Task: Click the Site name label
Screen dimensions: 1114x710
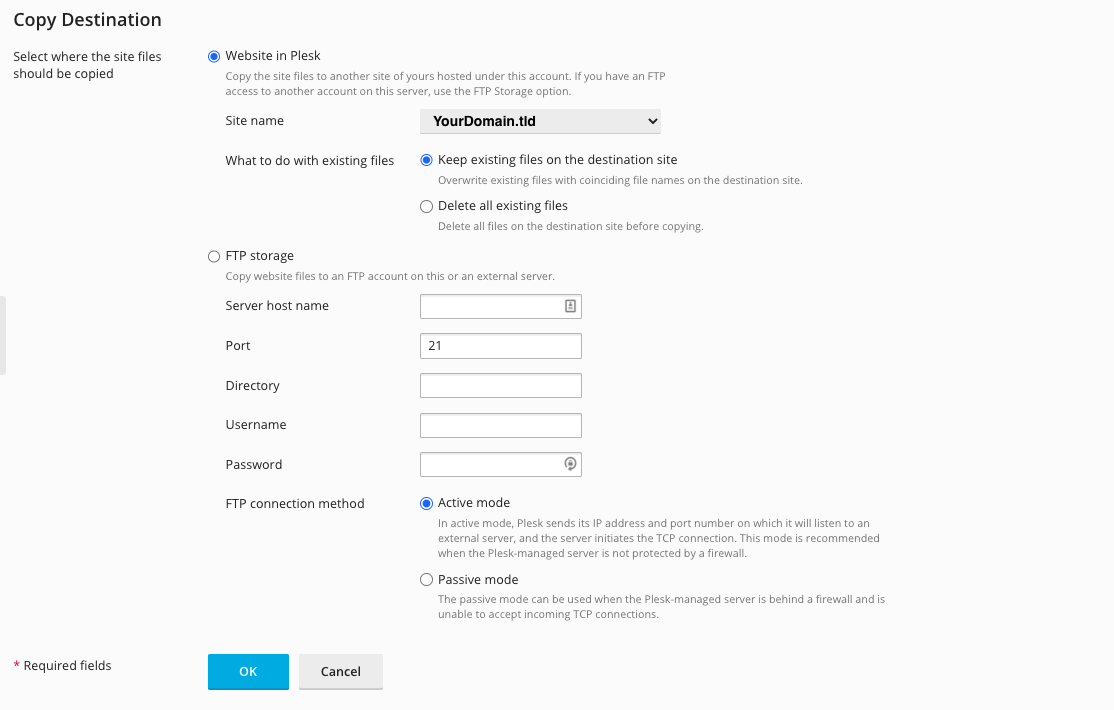Action: click(255, 121)
